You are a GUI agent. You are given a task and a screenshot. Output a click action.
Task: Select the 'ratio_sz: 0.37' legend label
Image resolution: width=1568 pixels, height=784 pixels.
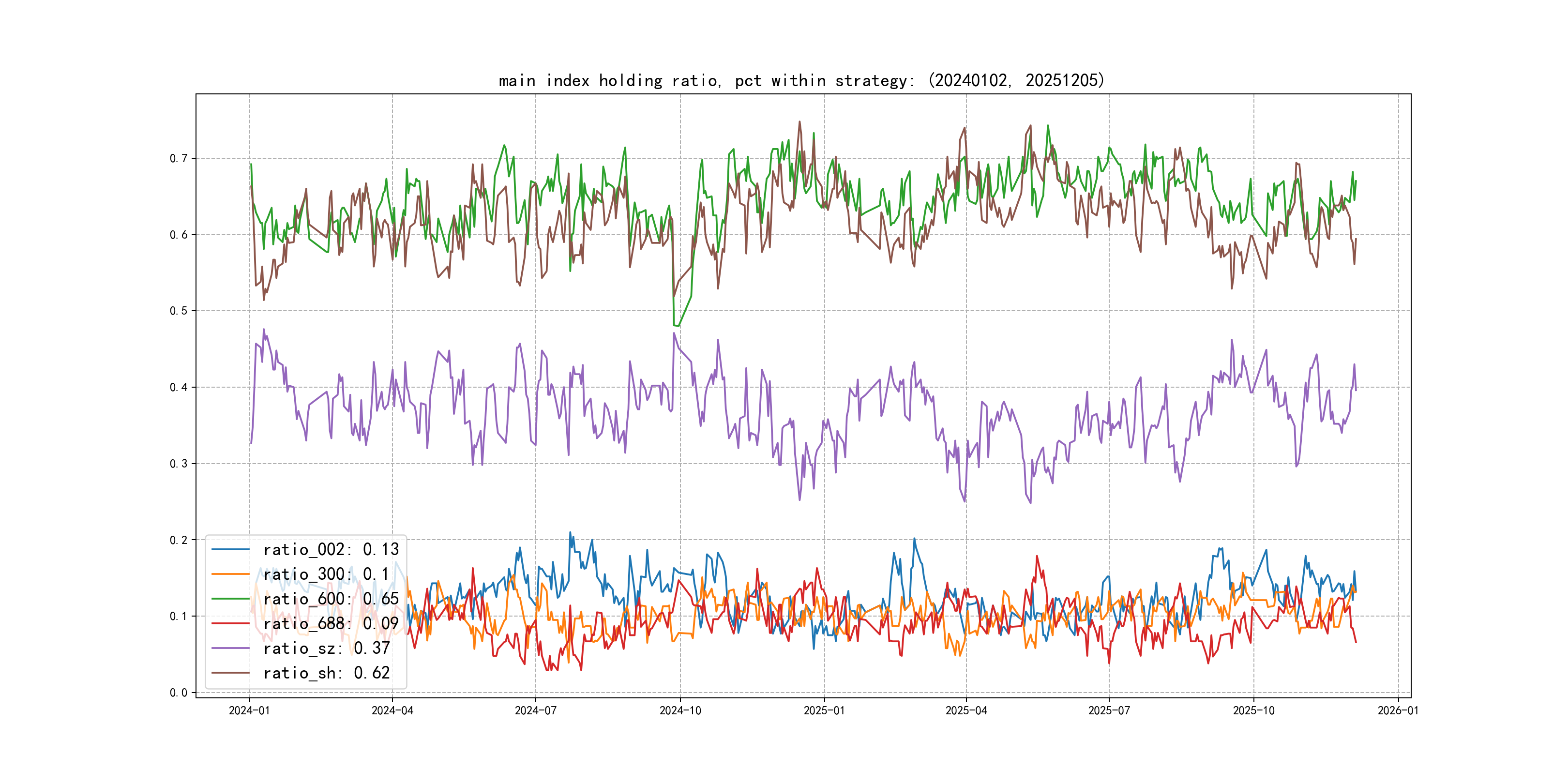[326, 648]
